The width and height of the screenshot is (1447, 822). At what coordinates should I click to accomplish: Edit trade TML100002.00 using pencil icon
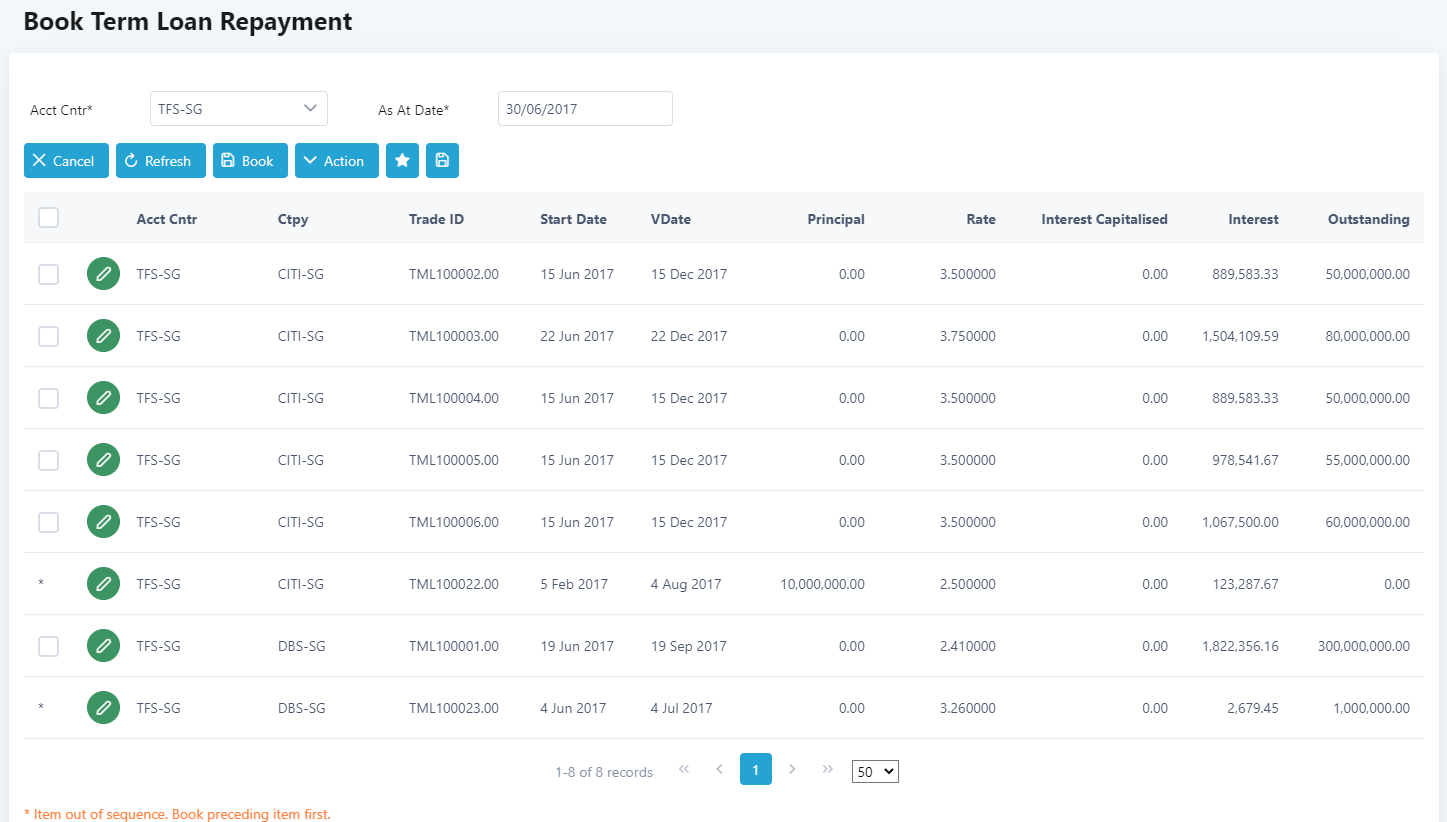[103, 274]
